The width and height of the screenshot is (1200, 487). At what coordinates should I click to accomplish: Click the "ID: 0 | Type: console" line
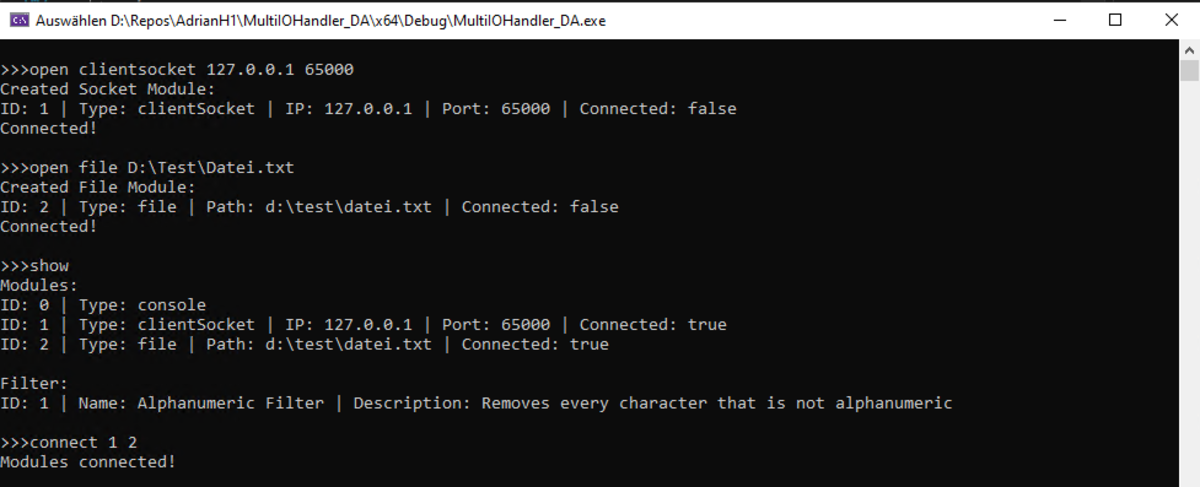[x=103, y=305]
